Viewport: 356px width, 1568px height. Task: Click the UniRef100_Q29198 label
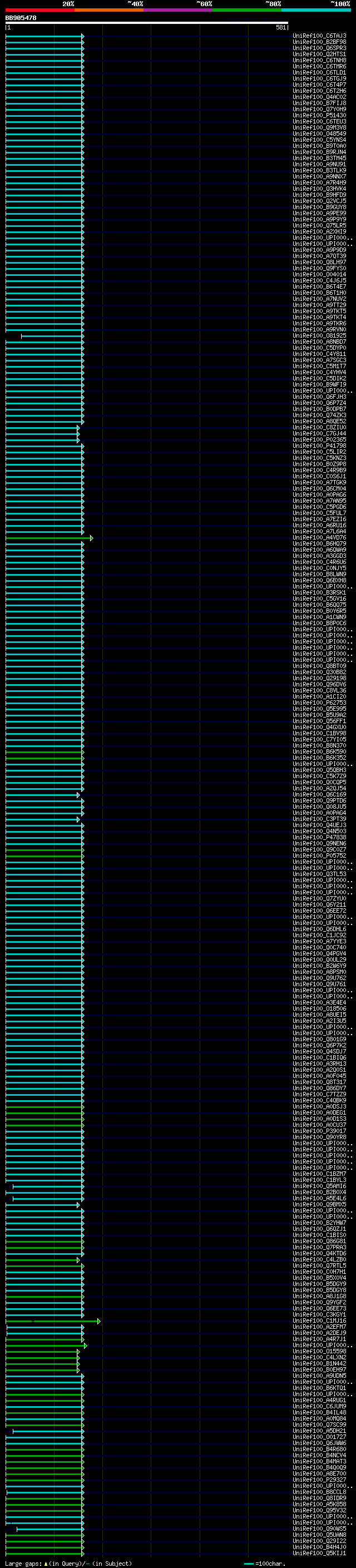(319, 678)
